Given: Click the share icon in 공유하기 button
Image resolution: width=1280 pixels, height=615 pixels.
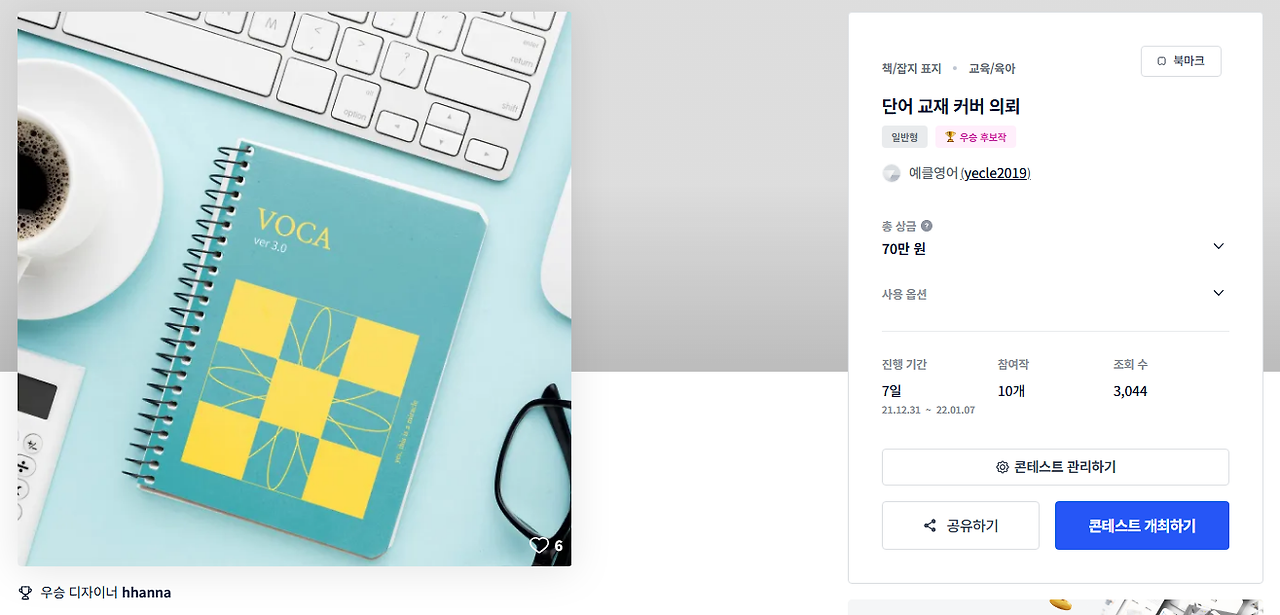Looking at the screenshot, I should click(930, 525).
